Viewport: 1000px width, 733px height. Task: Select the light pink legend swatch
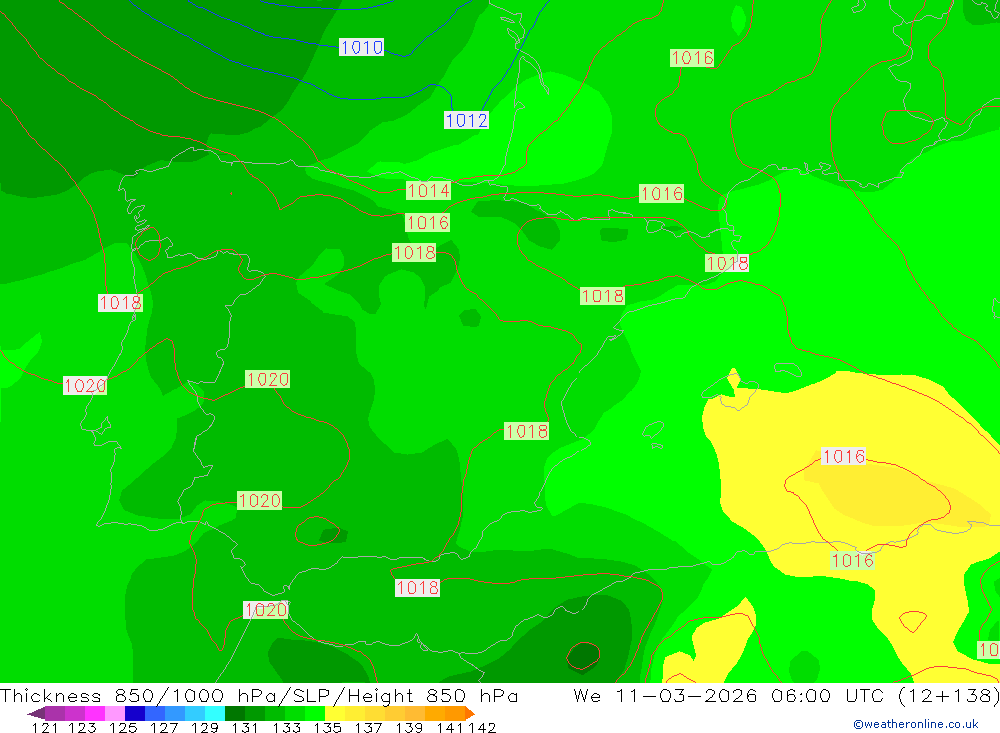click(x=115, y=713)
